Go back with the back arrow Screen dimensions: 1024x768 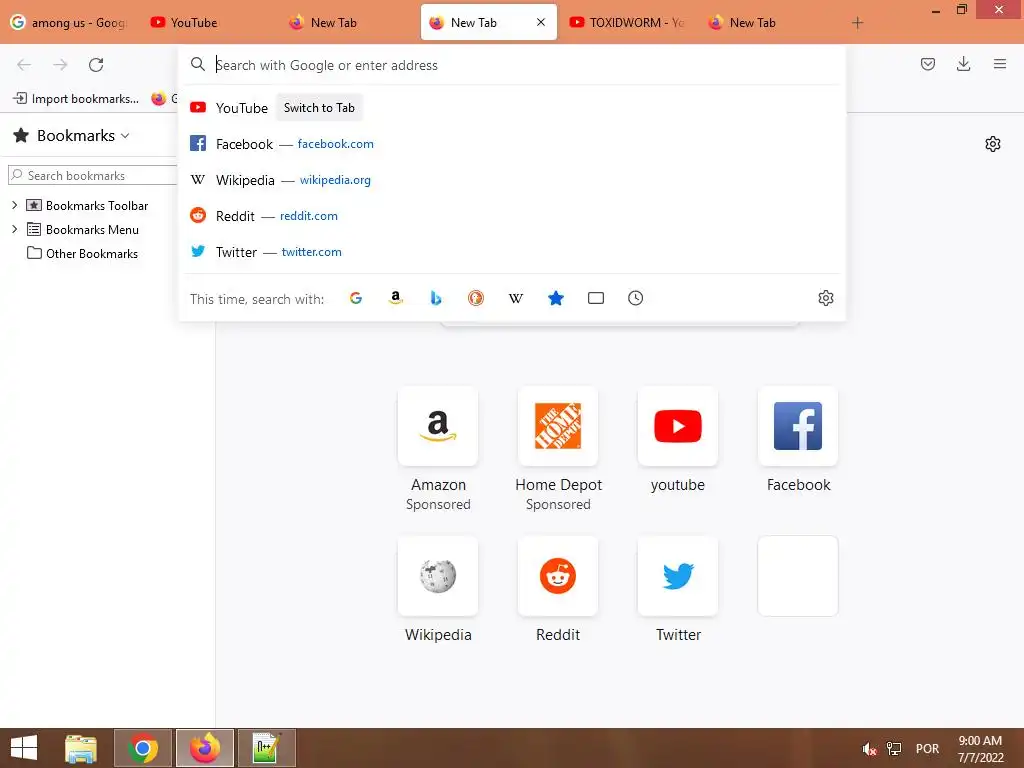(24, 65)
